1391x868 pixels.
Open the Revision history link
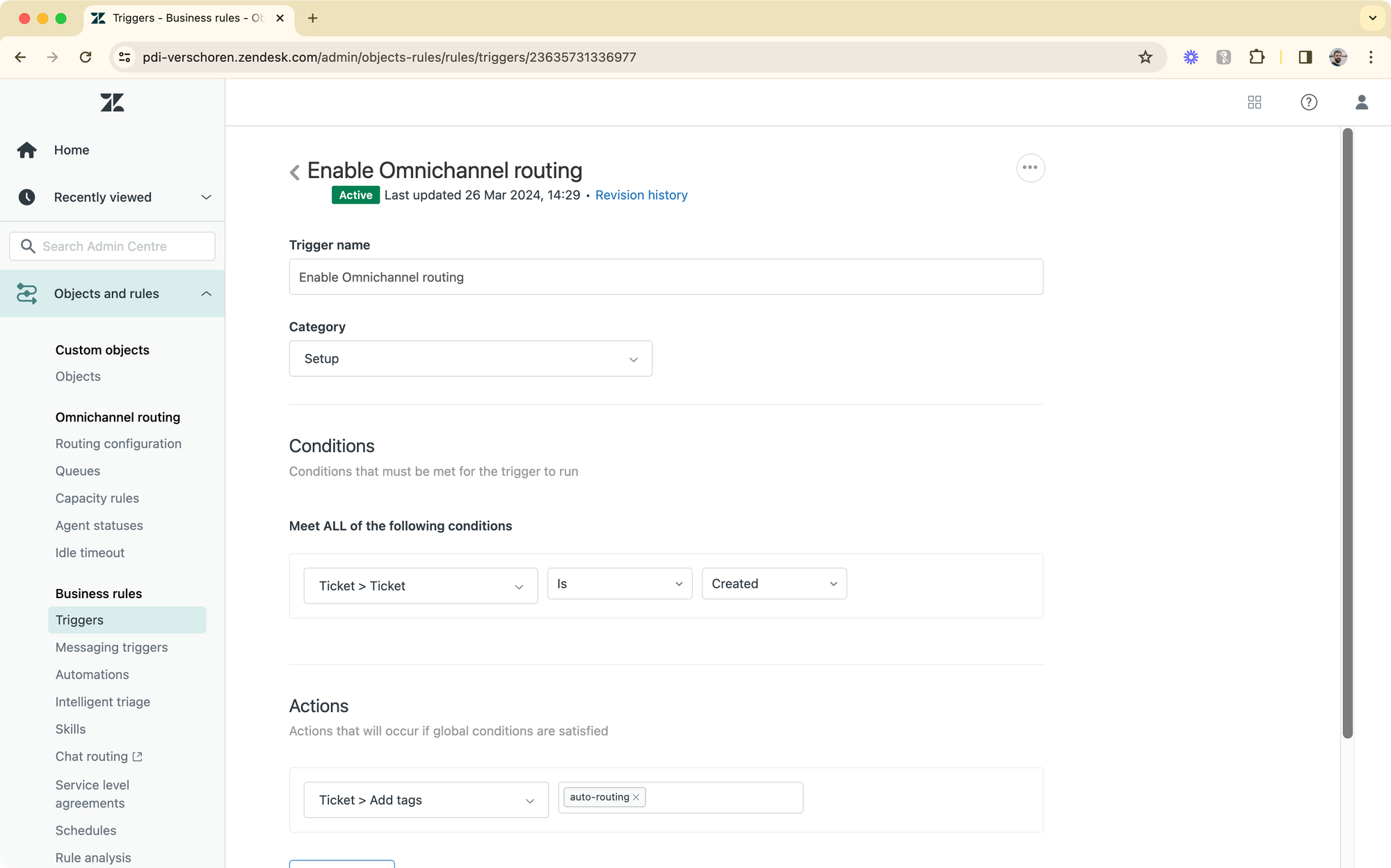tap(641, 195)
